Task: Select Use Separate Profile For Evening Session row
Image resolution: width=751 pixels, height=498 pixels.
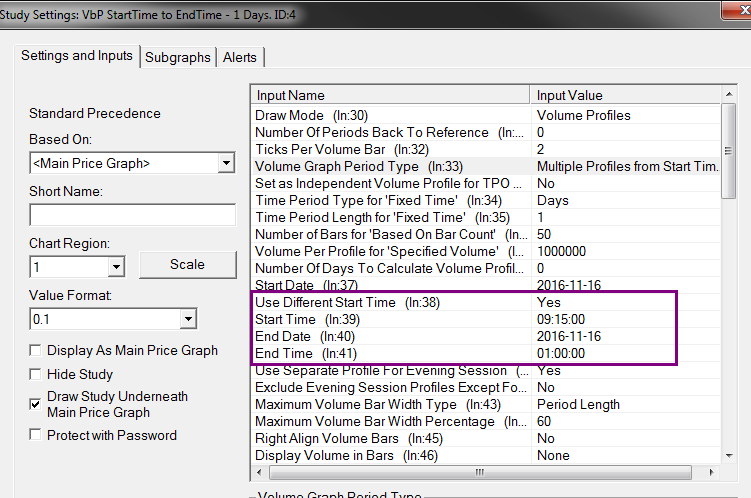Action: (486, 370)
